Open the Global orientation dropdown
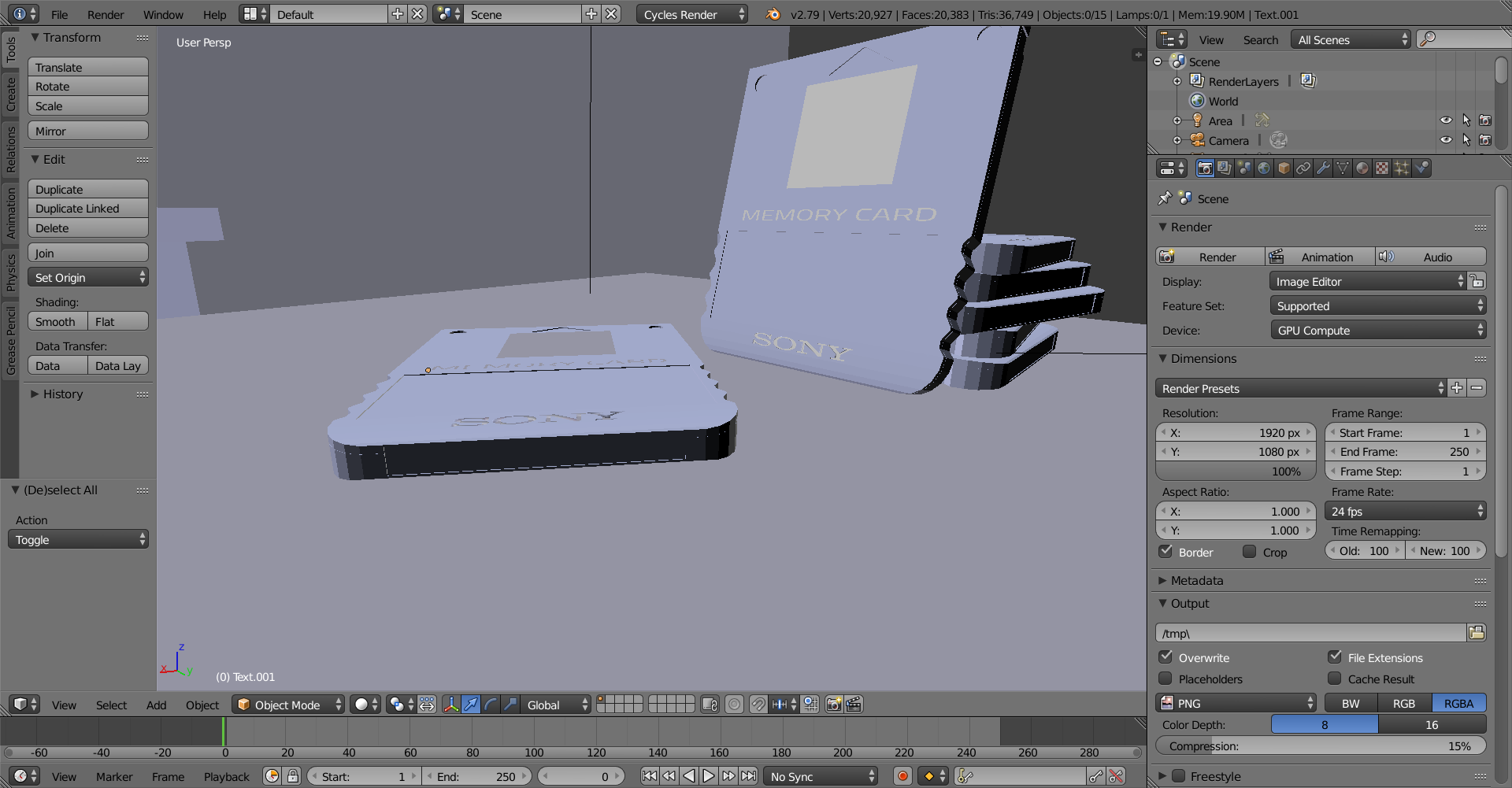Screen dimensions: 1512x788 pyautogui.click(x=555, y=705)
